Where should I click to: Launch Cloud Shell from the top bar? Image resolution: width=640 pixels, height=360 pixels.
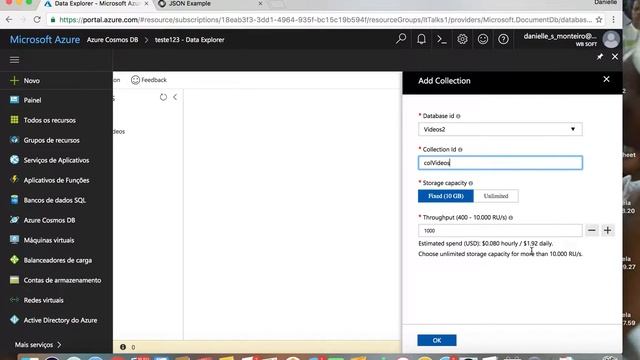point(442,40)
